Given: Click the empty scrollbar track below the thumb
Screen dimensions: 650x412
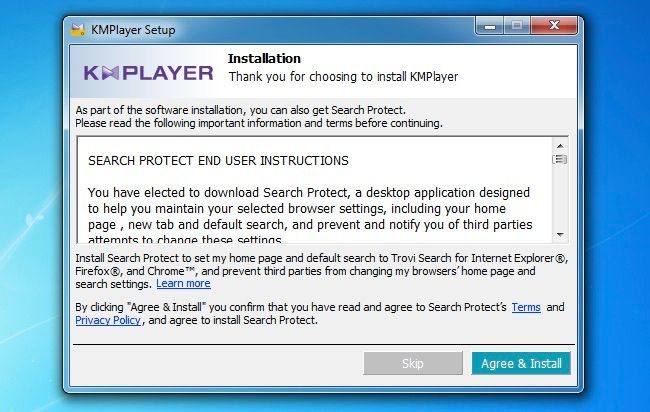Looking at the screenshot, I should [x=560, y=197].
